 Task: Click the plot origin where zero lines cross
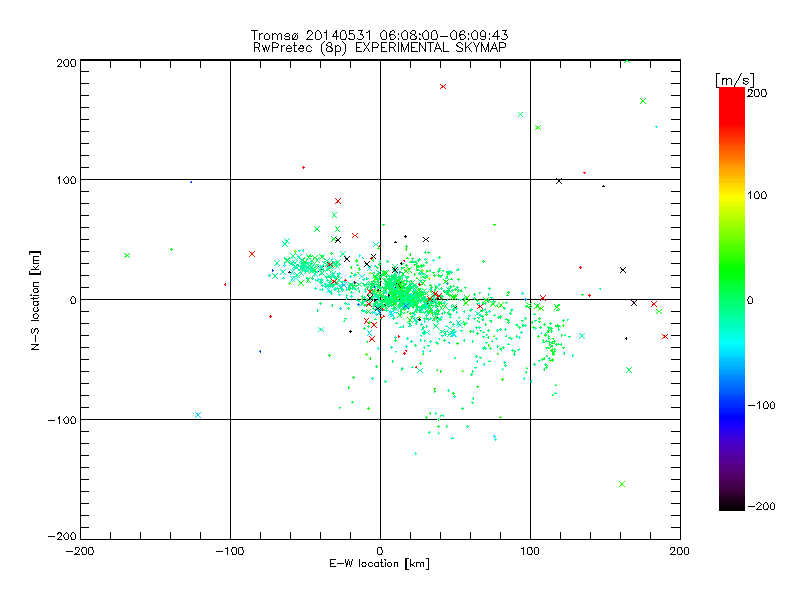tap(380, 299)
